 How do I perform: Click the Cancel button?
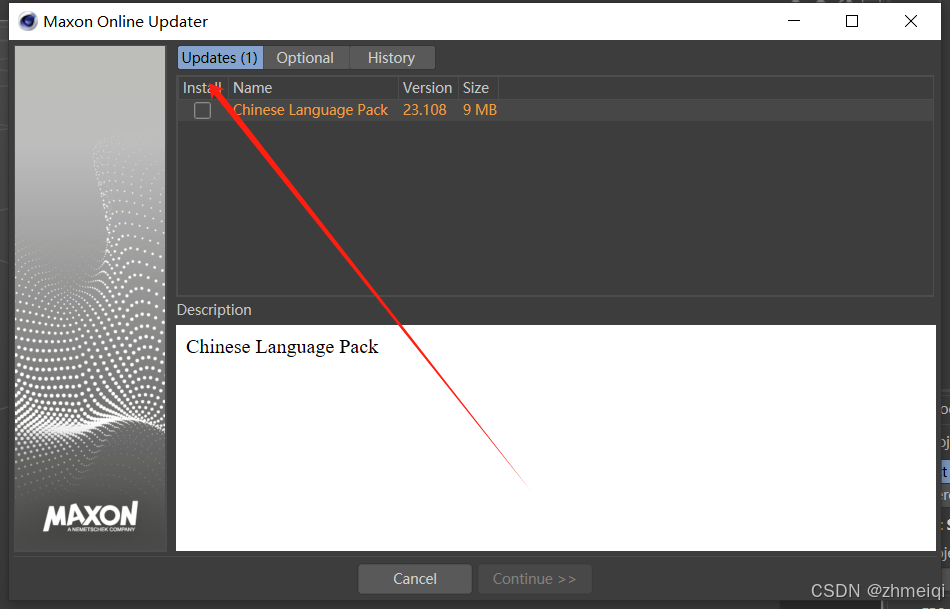coord(415,579)
